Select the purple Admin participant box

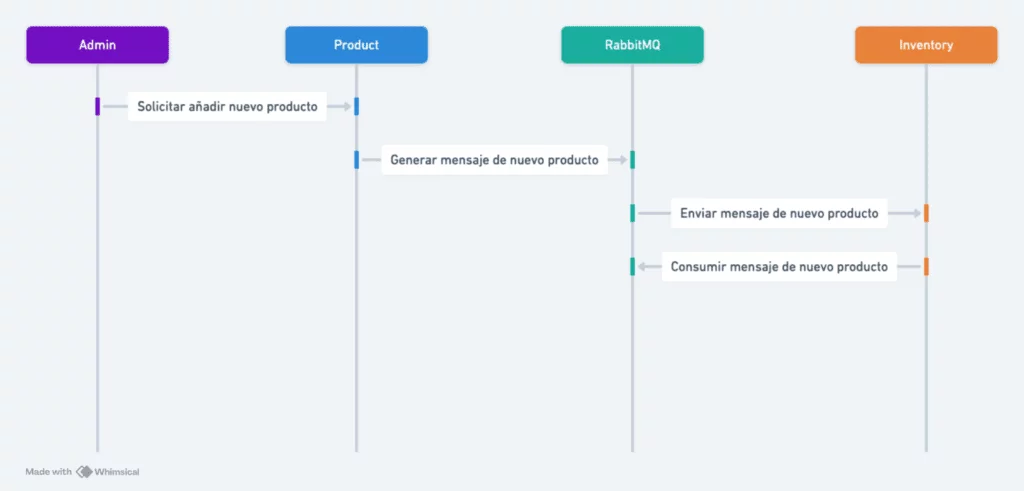(x=97, y=45)
